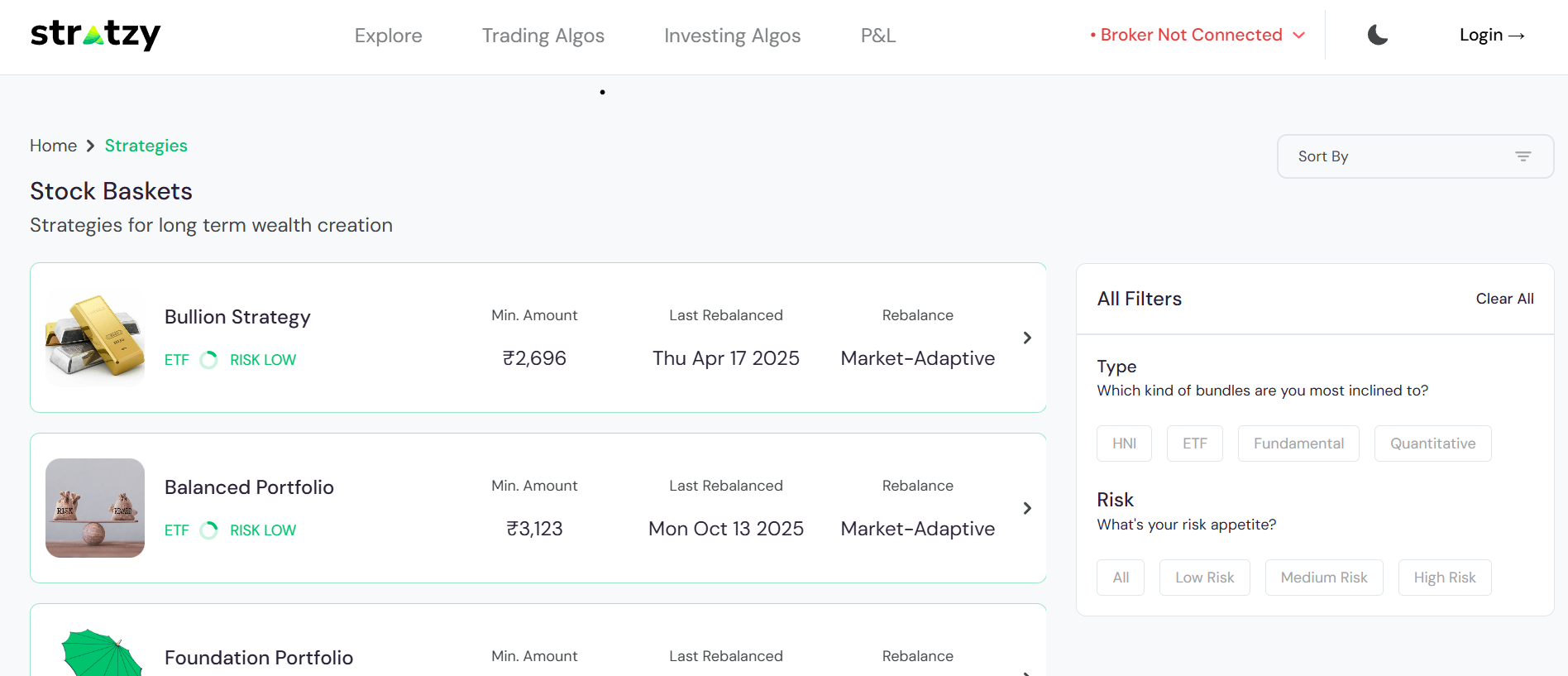Click the Stratzy logo
This screenshot has height=676, width=1568.
pos(96,35)
